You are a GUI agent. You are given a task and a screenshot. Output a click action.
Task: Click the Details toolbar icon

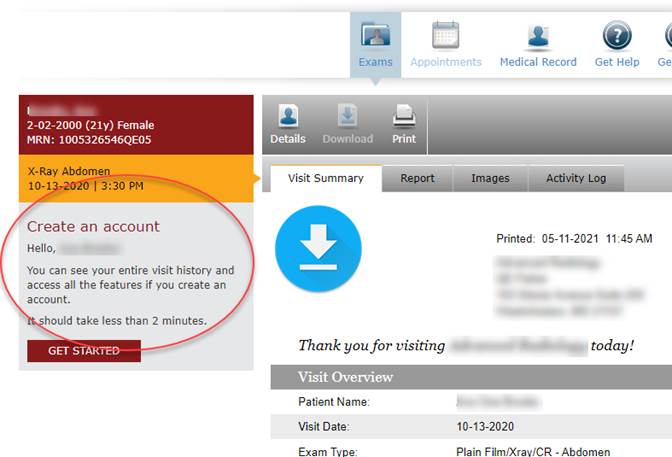click(x=288, y=117)
